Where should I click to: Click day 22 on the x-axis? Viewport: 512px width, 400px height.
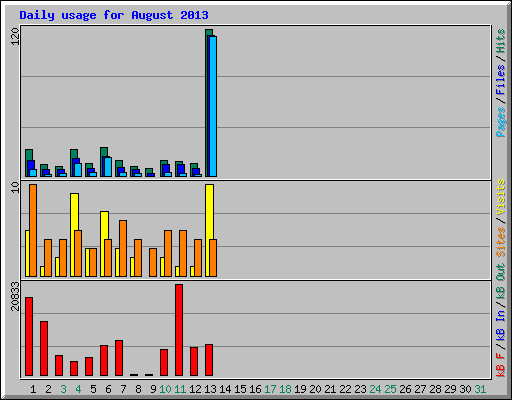point(345,389)
